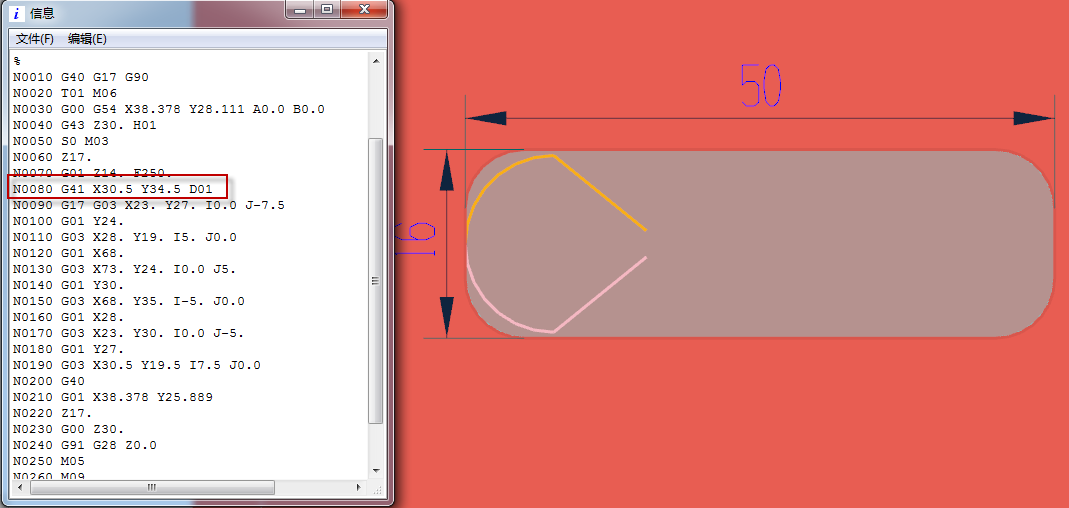
Task: Click line N0230 G00 Z30.
Action: 68,430
